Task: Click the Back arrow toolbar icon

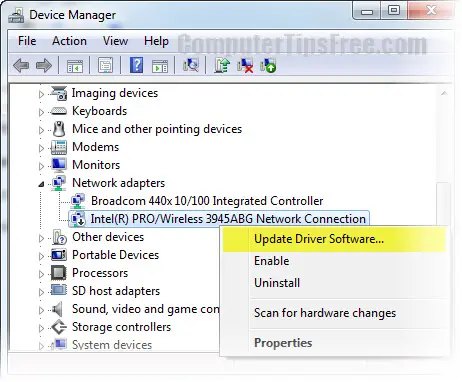Action: [21, 65]
